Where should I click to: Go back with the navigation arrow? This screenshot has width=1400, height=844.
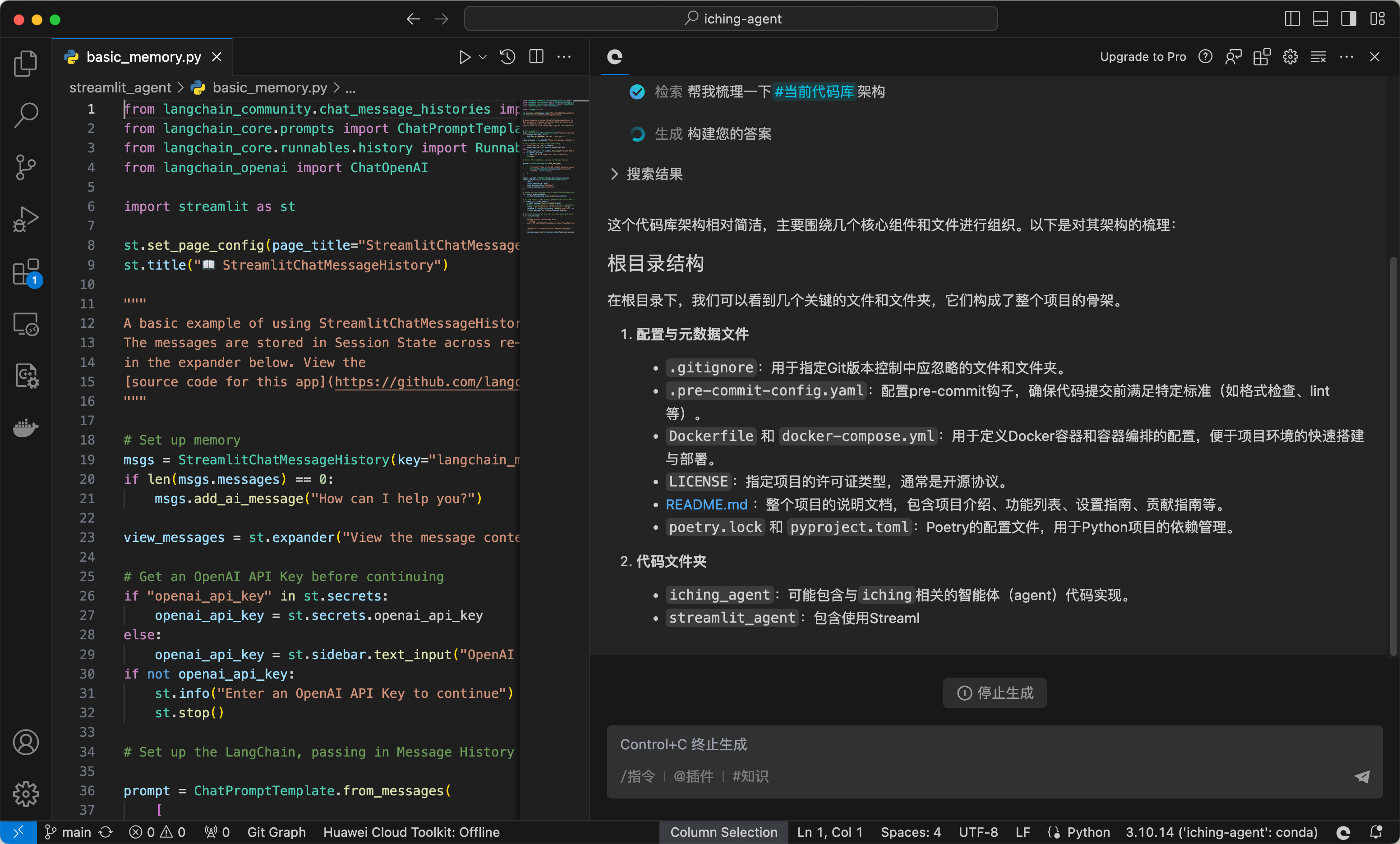pos(413,19)
